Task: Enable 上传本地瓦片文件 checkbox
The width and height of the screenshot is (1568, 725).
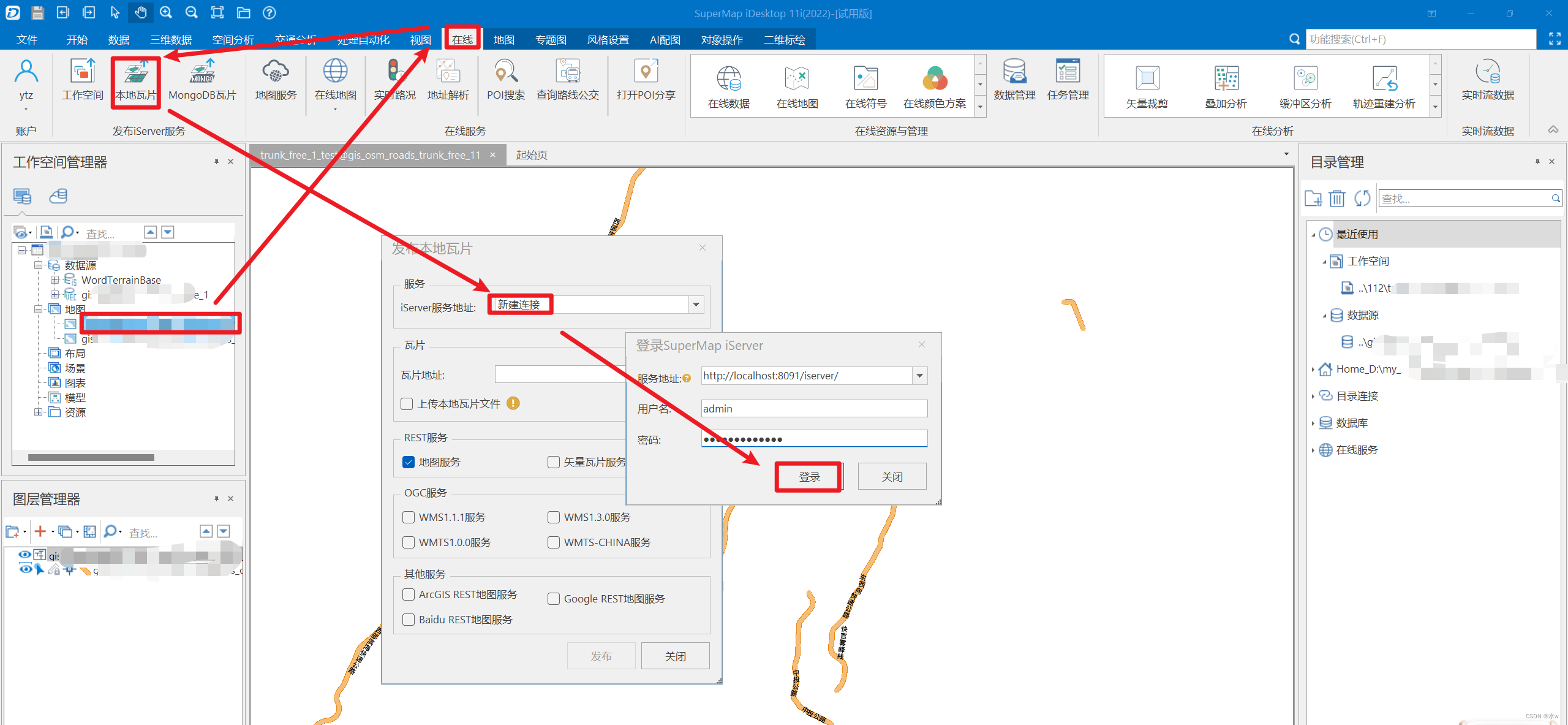Action: pos(407,404)
